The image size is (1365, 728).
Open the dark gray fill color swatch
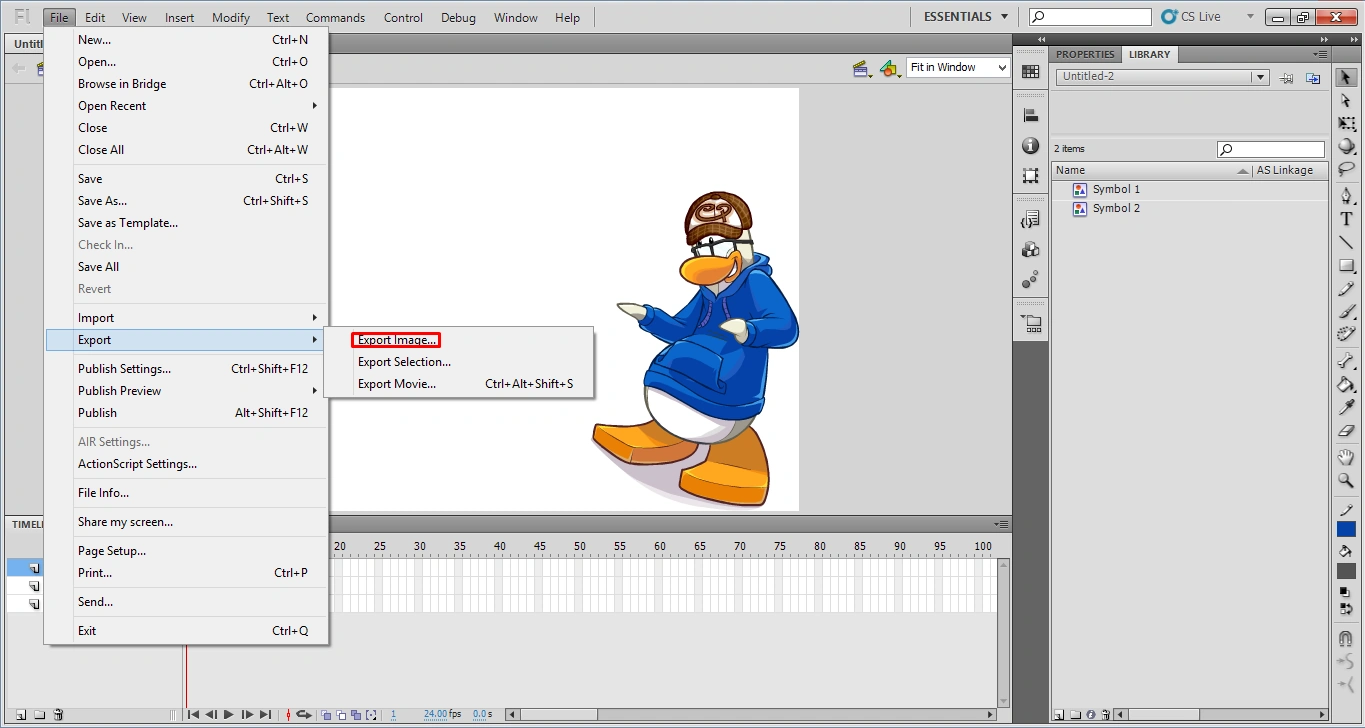(x=1346, y=571)
